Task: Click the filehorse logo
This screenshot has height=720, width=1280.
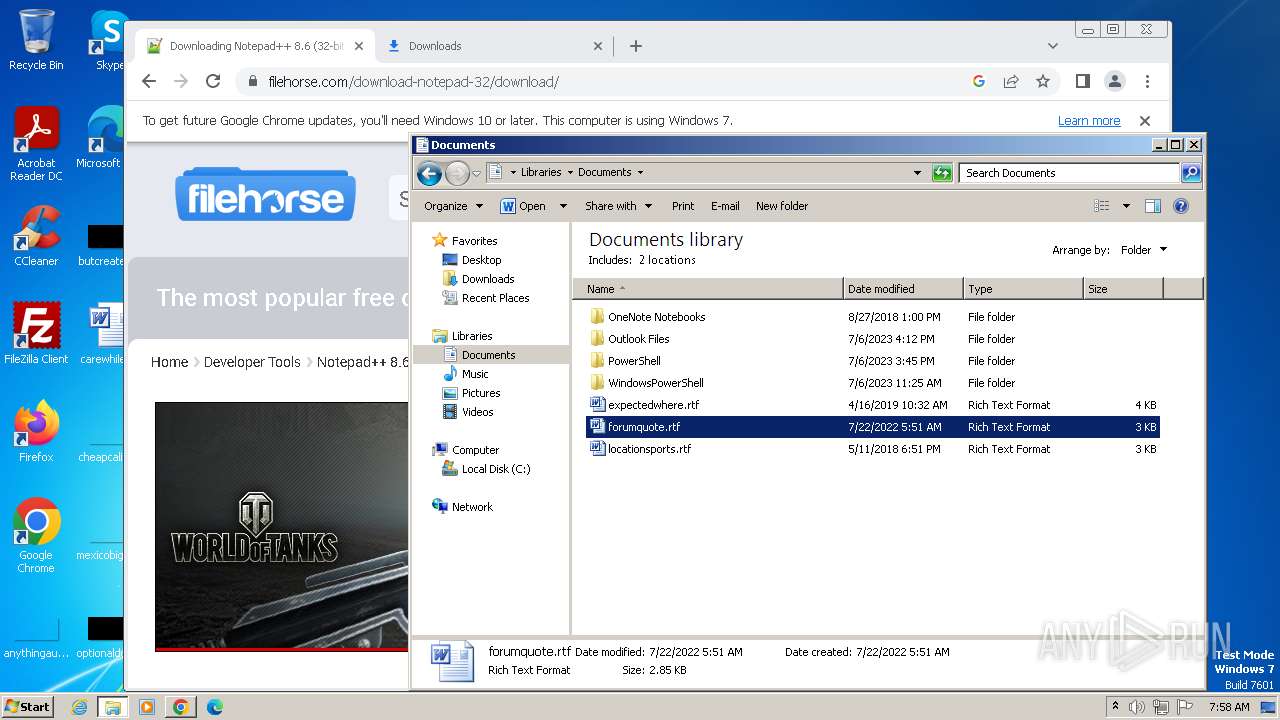Action: click(x=265, y=195)
